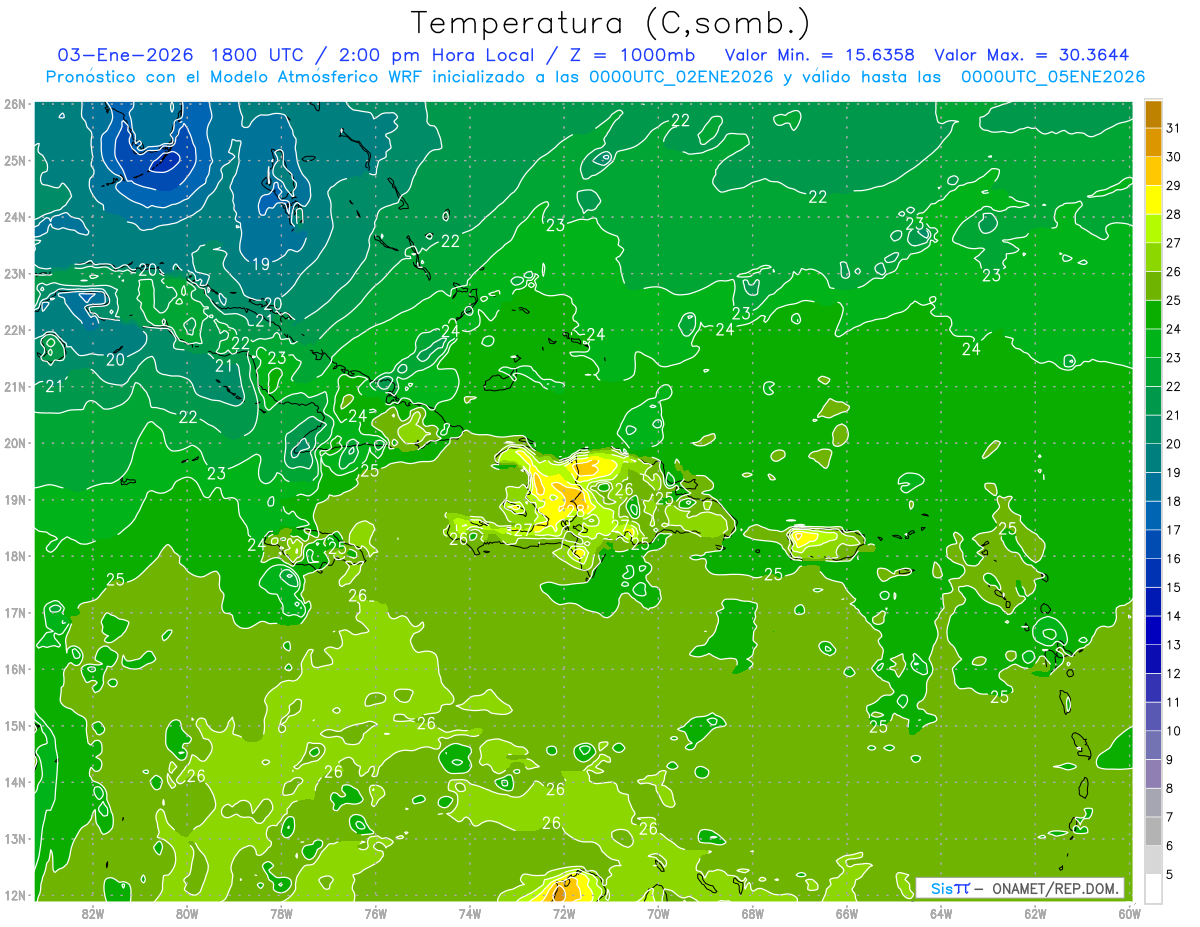Click the ONAMET/REP.DOM. credit label
The image size is (1200, 927).
(1054, 888)
